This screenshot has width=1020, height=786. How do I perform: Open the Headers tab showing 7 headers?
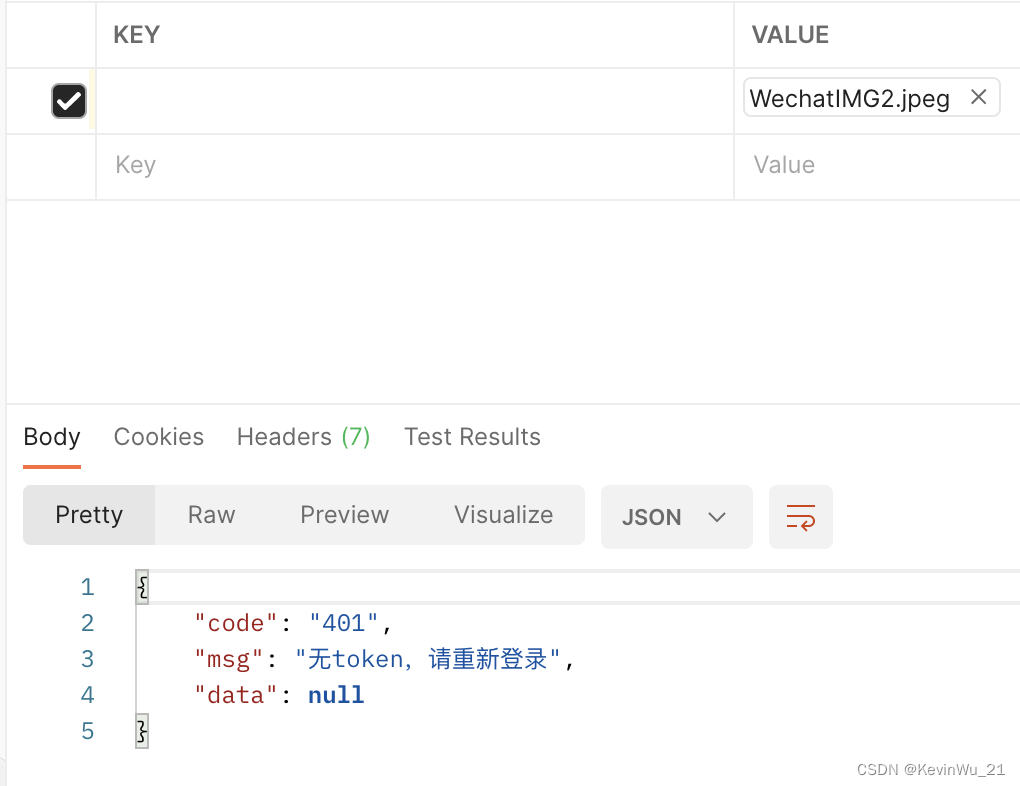pos(303,437)
